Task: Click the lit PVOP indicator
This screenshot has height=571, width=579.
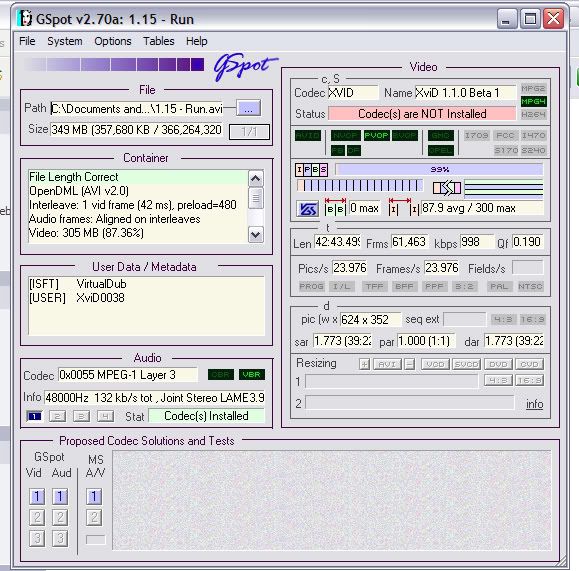Action: 376,136
